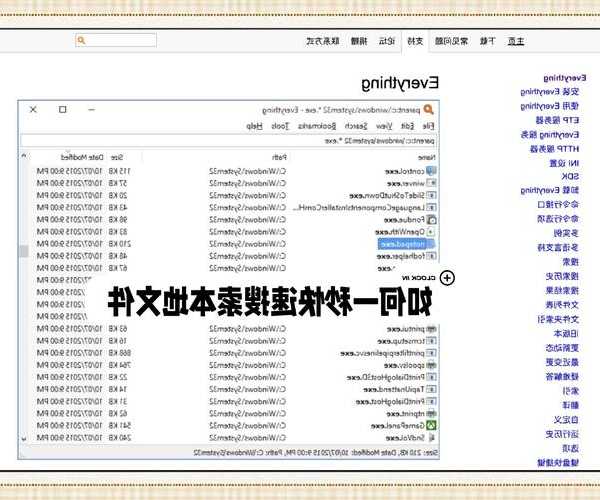The image size is (600, 500).
Task: Click the circled plus icon beside the CLOCK IN label
Action: [x=447, y=278]
